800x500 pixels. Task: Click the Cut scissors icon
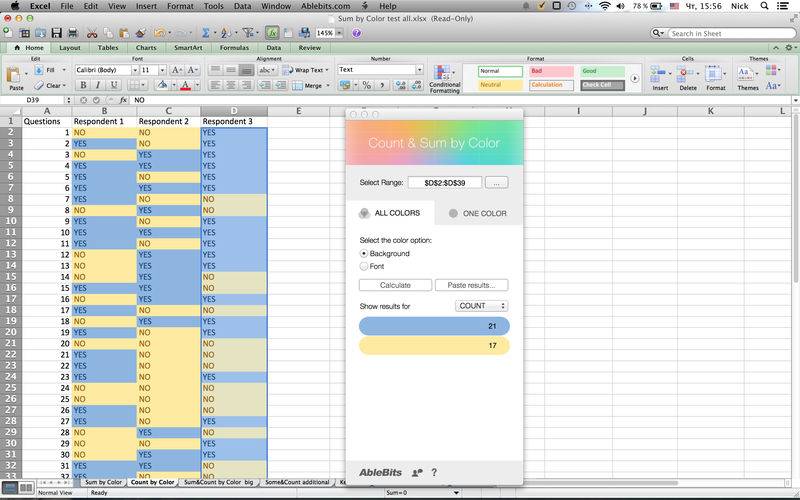tap(92, 33)
